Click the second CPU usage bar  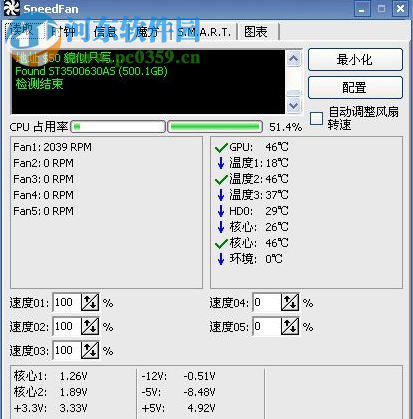[x=215, y=127]
